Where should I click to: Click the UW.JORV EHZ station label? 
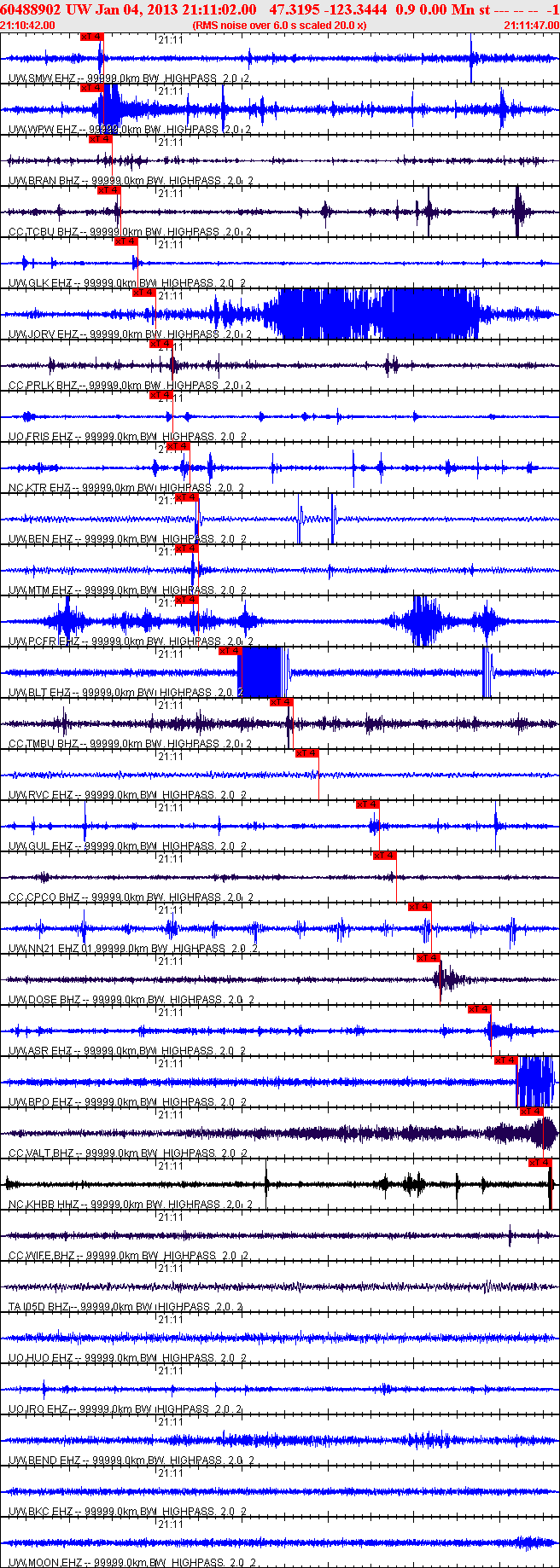[x=44, y=334]
